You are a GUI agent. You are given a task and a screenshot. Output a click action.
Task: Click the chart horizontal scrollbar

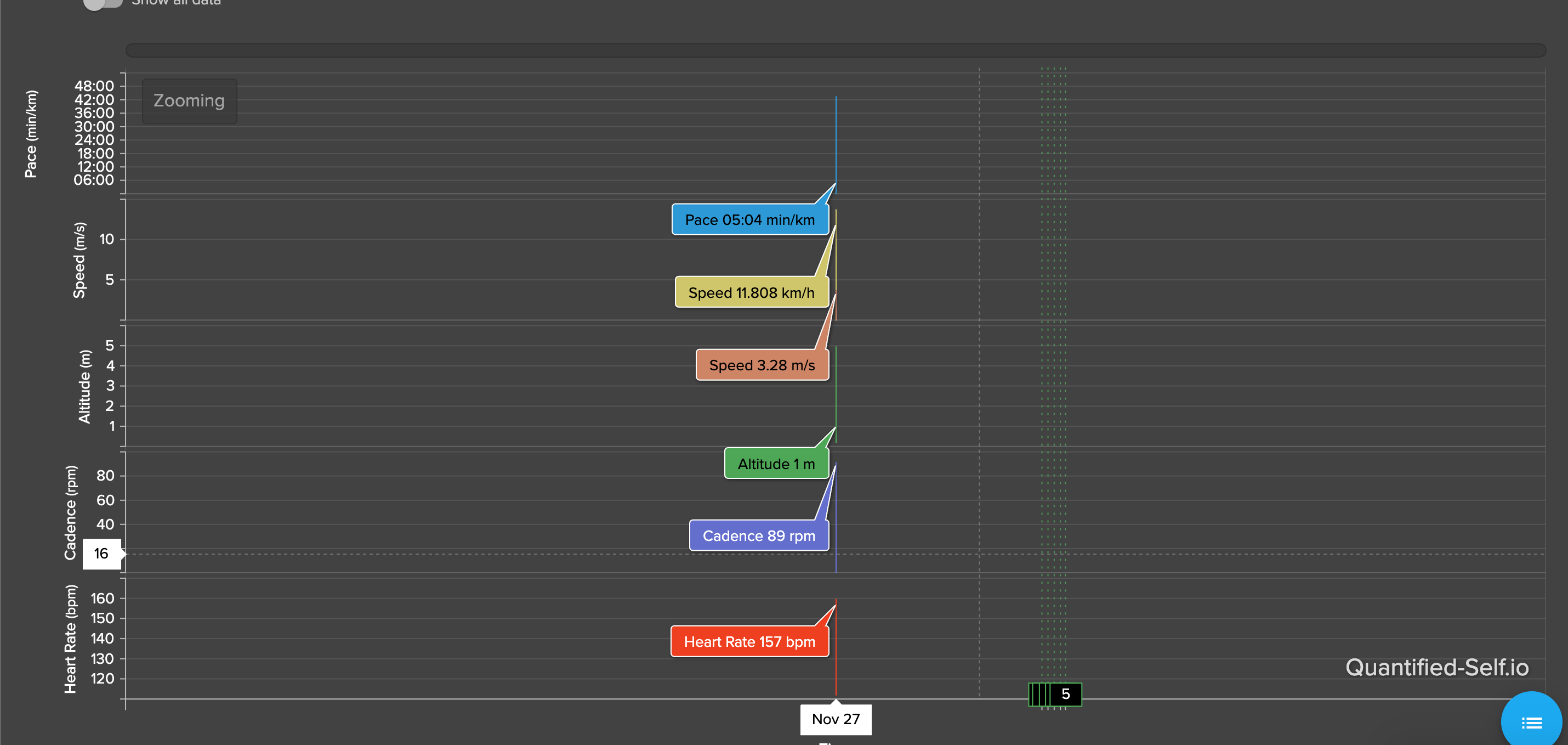click(x=835, y=50)
